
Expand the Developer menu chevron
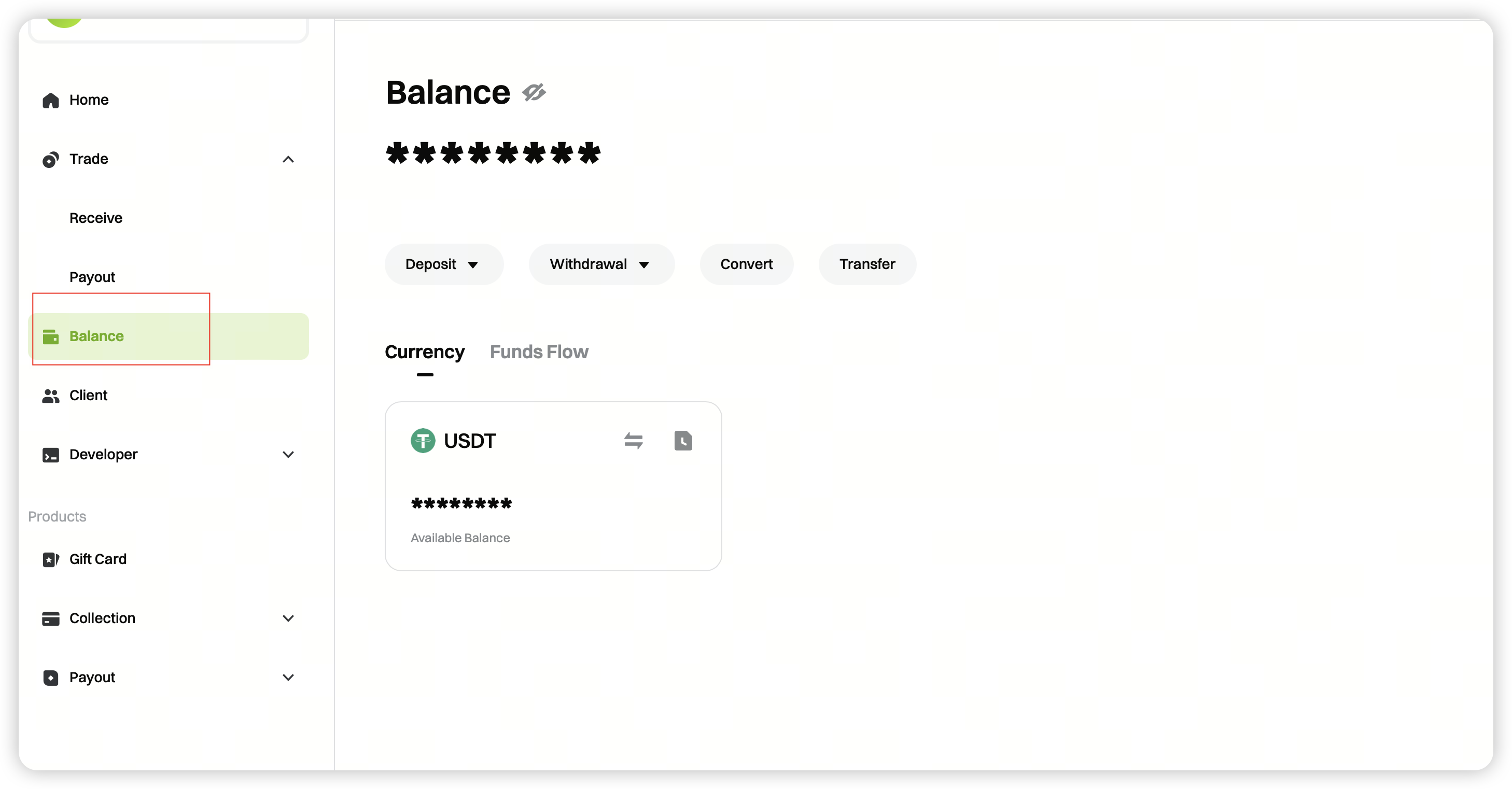click(288, 455)
